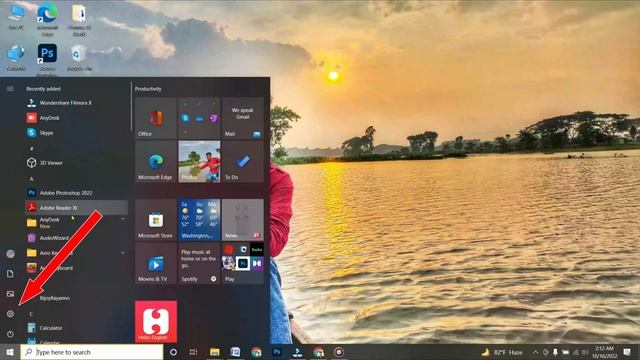
Task: Click the user account avatar in Start menu
Action: pos(11,254)
